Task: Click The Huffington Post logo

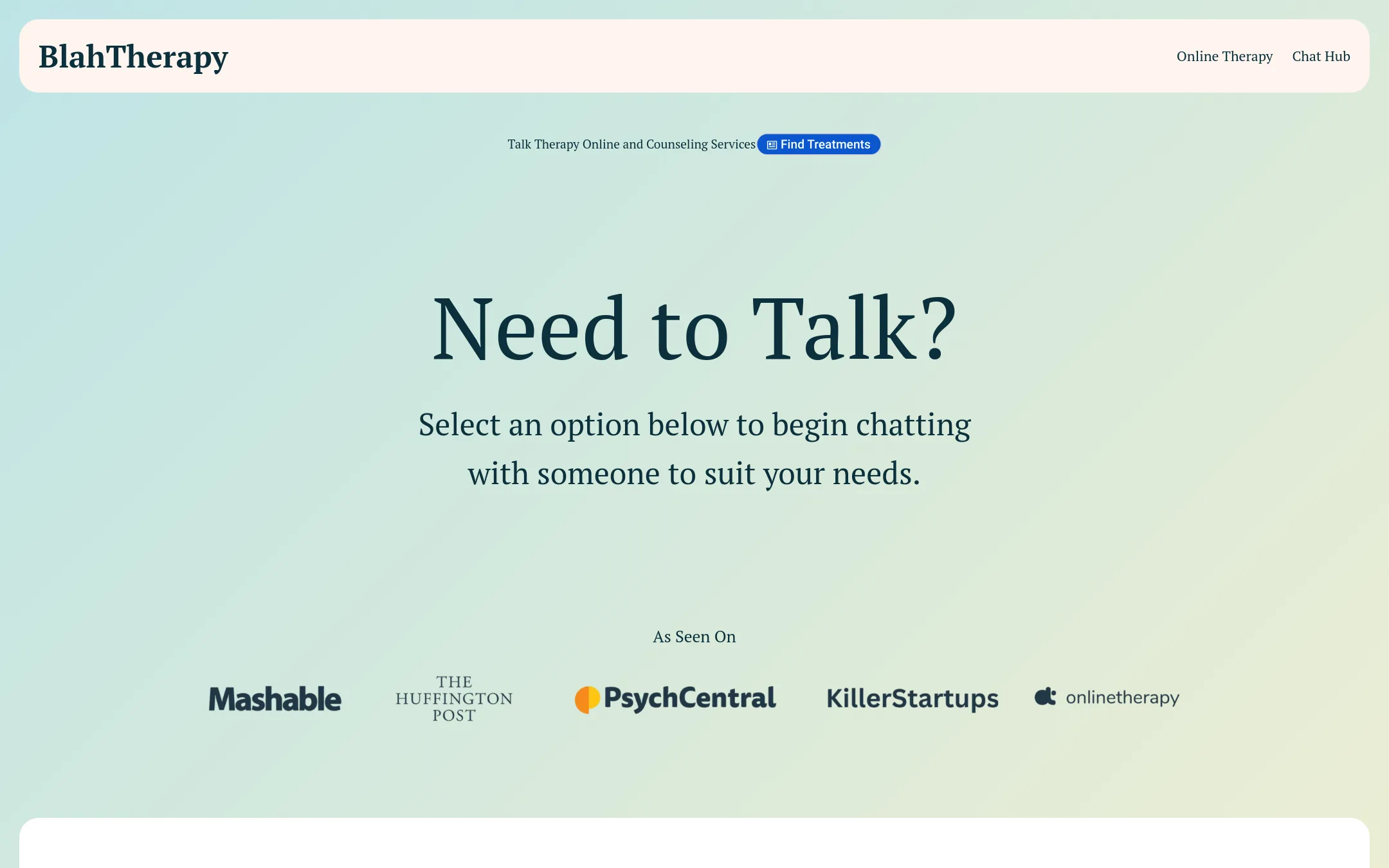Action: click(x=454, y=699)
